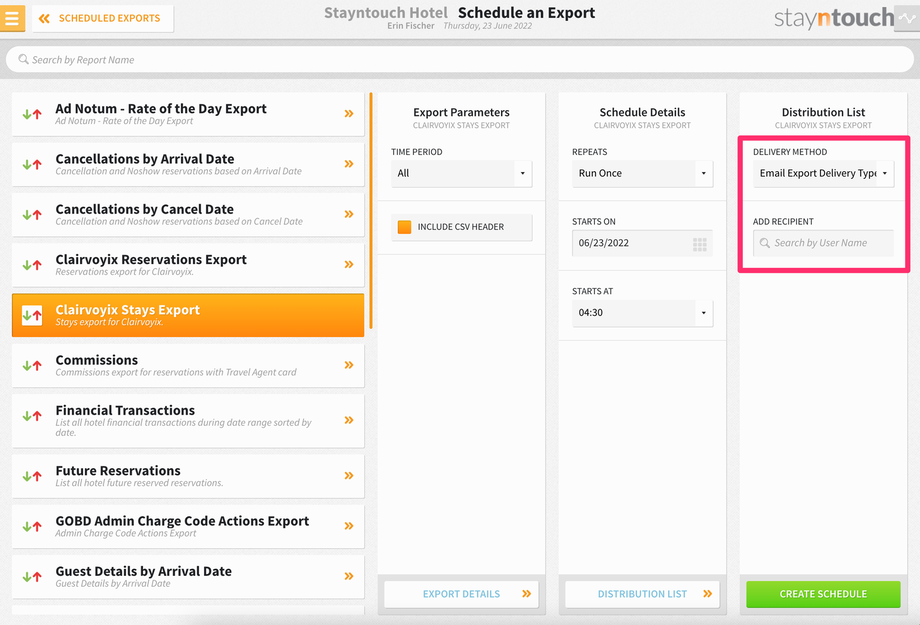Click export arrows icon for Cancellations by Cancel Date

[x=32, y=215]
